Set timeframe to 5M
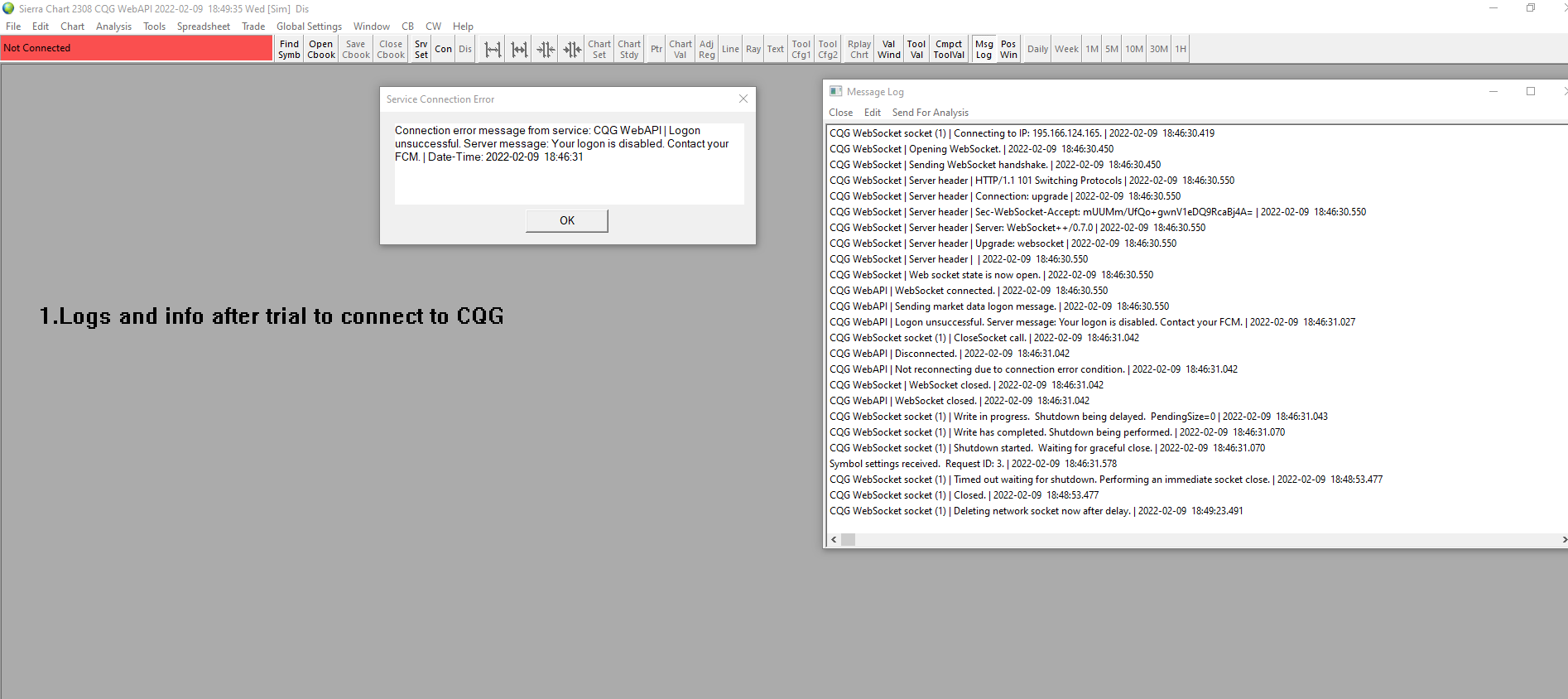The image size is (1568, 699). (1112, 49)
